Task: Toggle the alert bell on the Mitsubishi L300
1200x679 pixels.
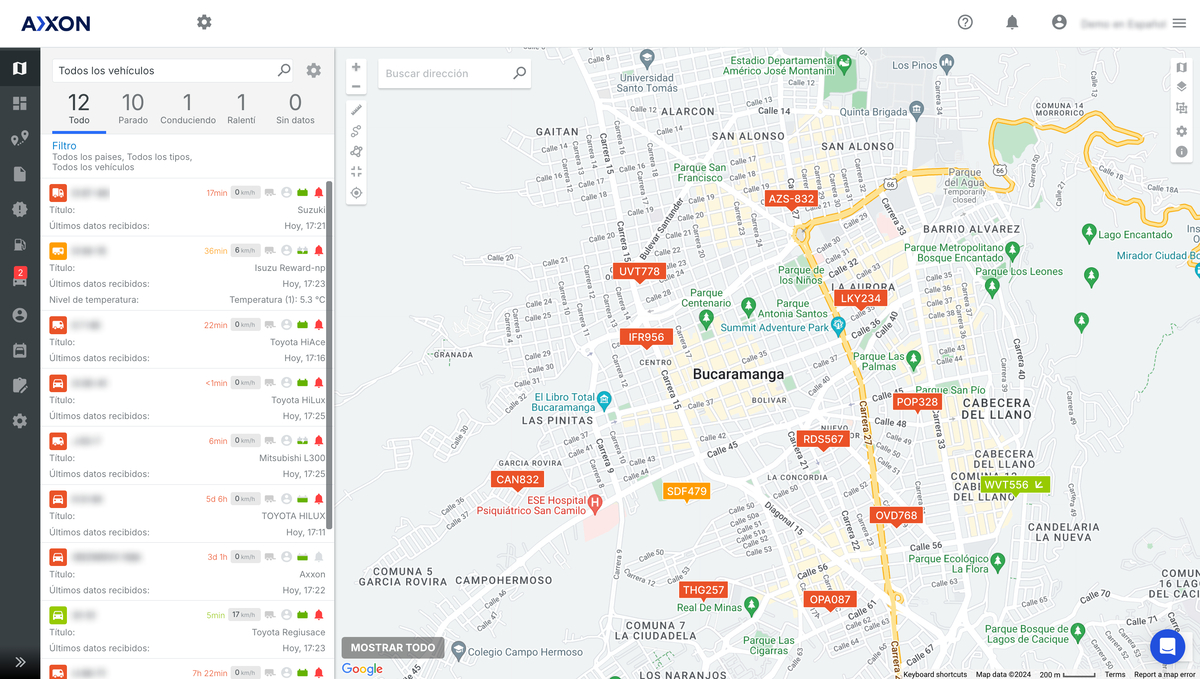Action: click(x=319, y=440)
